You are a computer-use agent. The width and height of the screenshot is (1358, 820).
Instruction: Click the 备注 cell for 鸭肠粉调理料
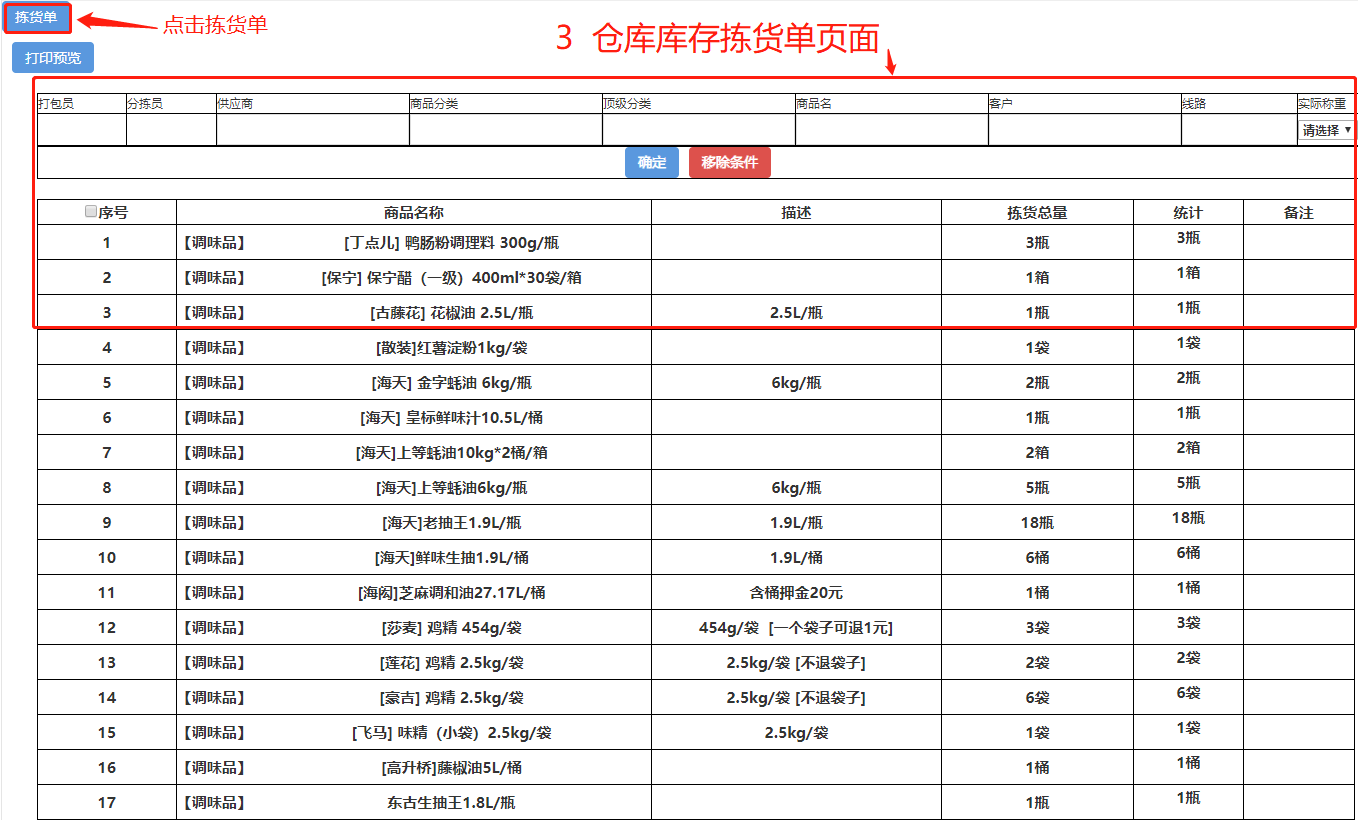click(x=1298, y=242)
